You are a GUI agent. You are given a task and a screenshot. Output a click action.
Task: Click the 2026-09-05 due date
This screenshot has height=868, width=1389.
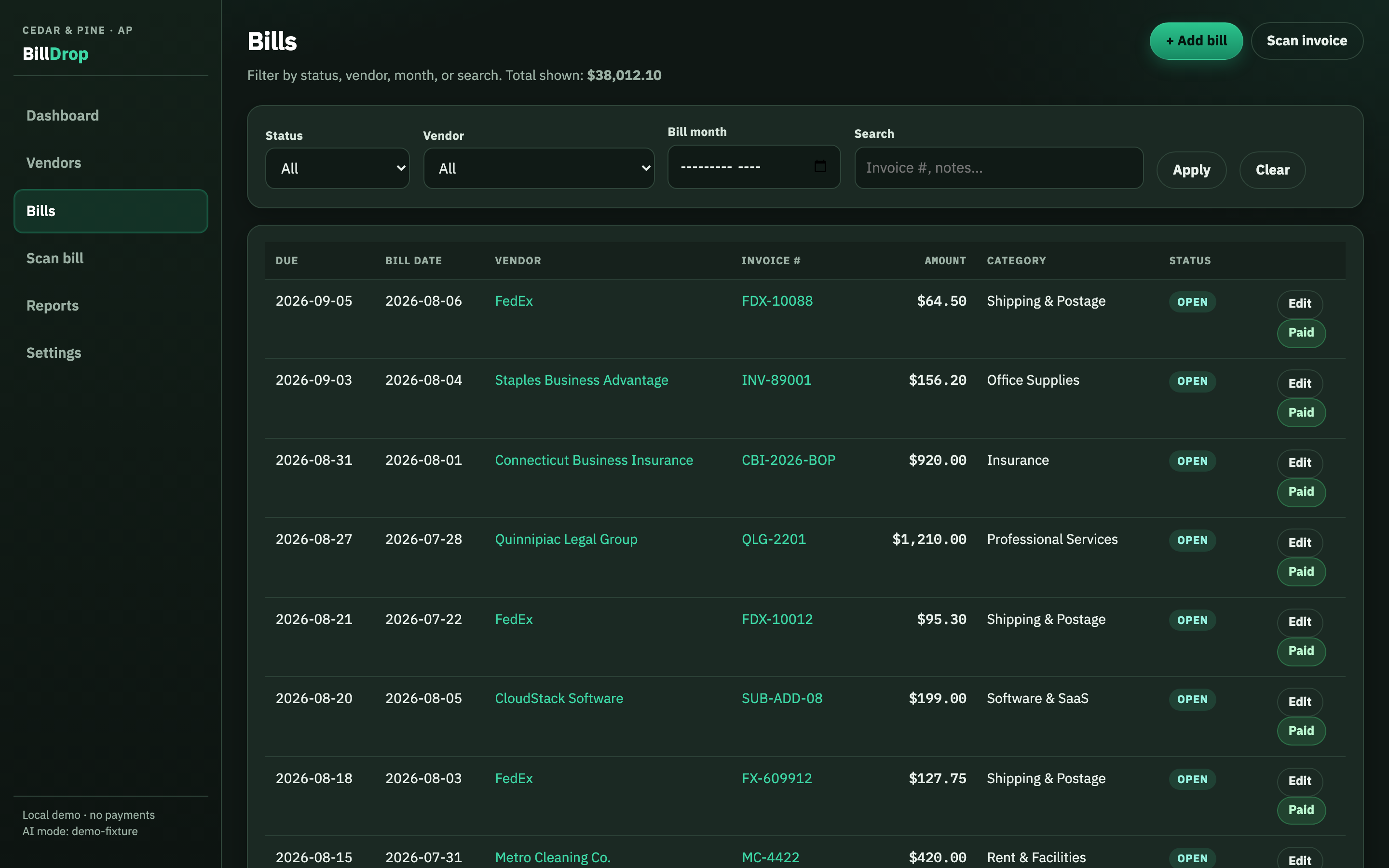coord(314,301)
